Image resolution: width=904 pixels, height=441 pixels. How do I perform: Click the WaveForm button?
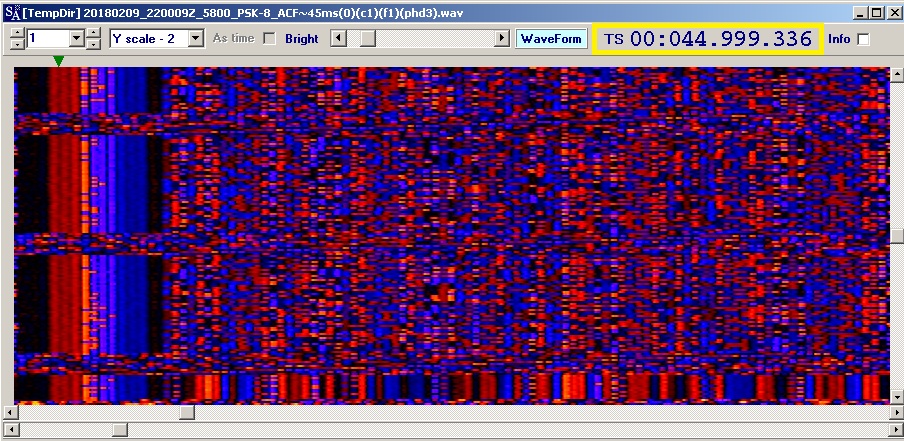click(x=551, y=39)
